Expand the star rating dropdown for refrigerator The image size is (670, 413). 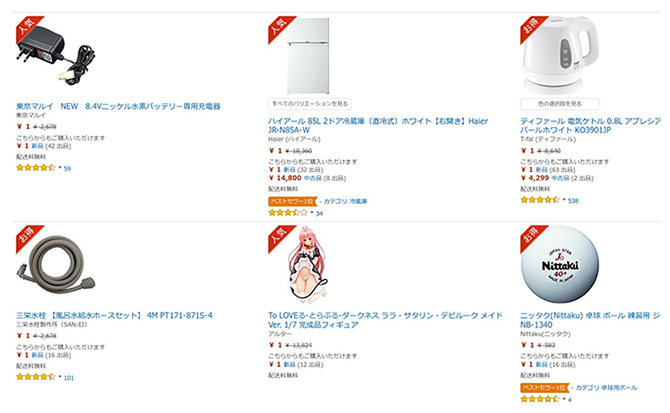click(x=310, y=213)
